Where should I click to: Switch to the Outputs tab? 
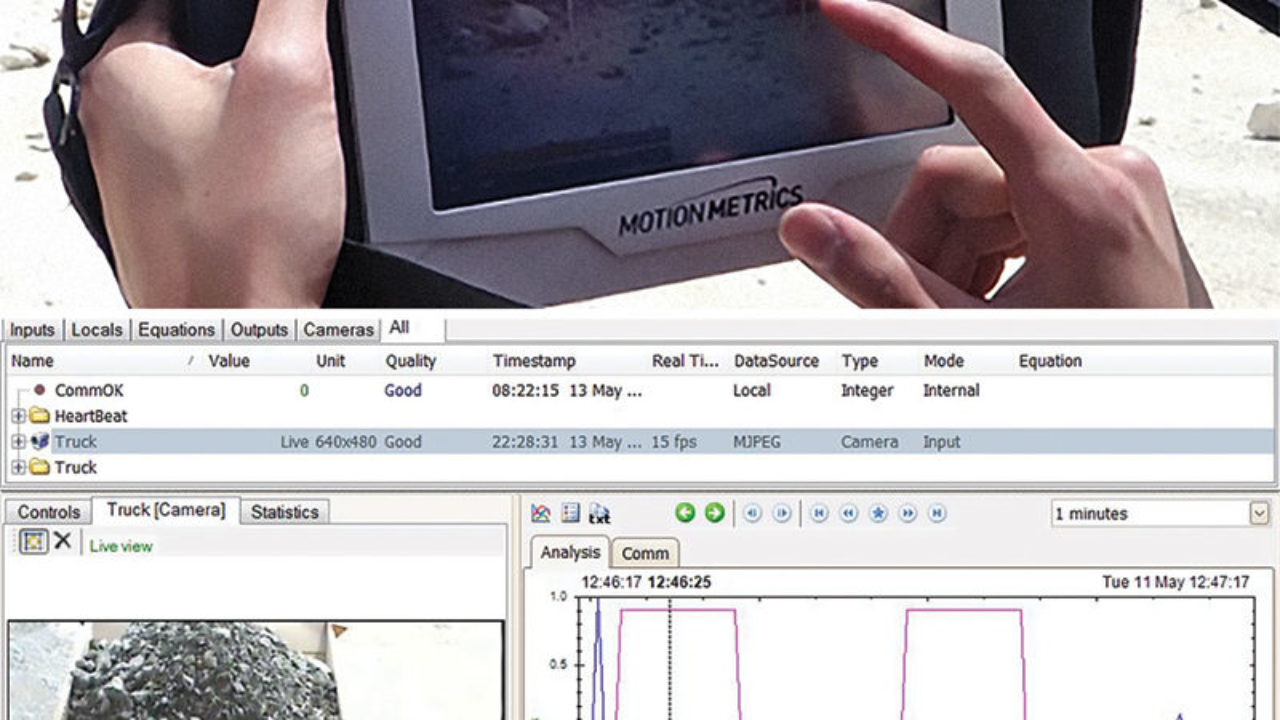coord(259,329)
